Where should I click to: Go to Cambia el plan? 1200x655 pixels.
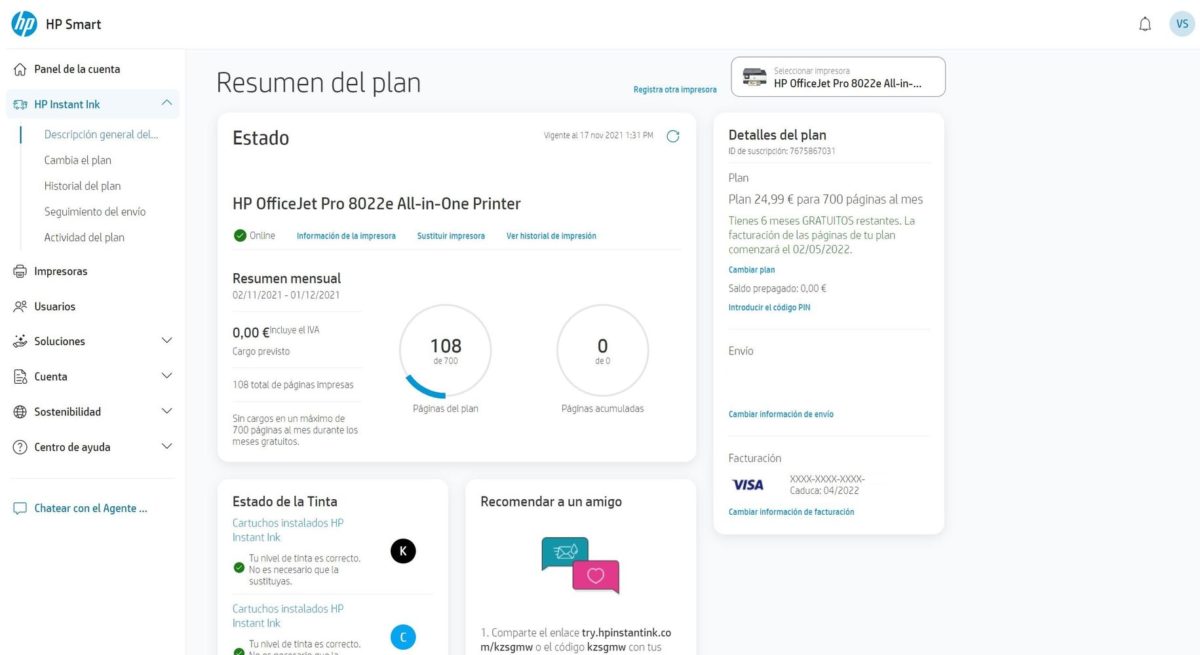[78, 160]
